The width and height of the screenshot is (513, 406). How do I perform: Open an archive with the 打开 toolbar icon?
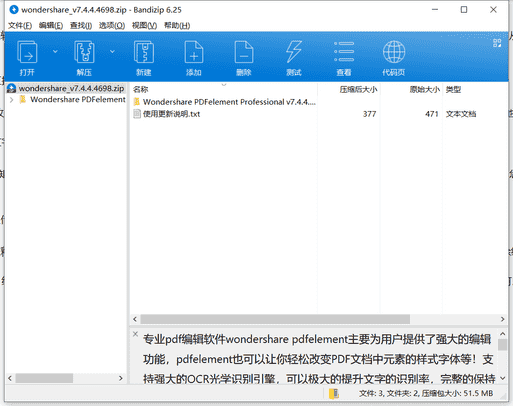coord(27,57)
